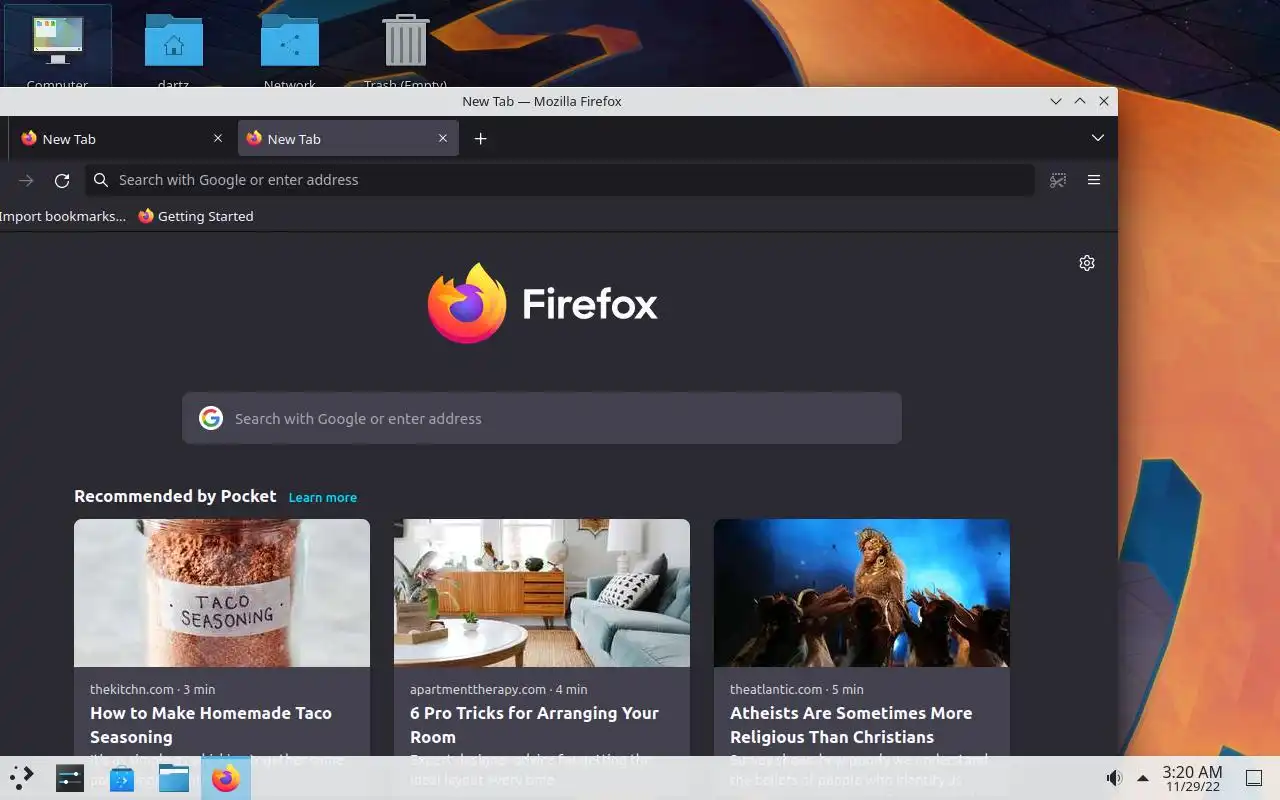The height and width of the screenshot is (800, 1280).
Task: Click the show desktop icon in panel
Action: point(1254,778)
